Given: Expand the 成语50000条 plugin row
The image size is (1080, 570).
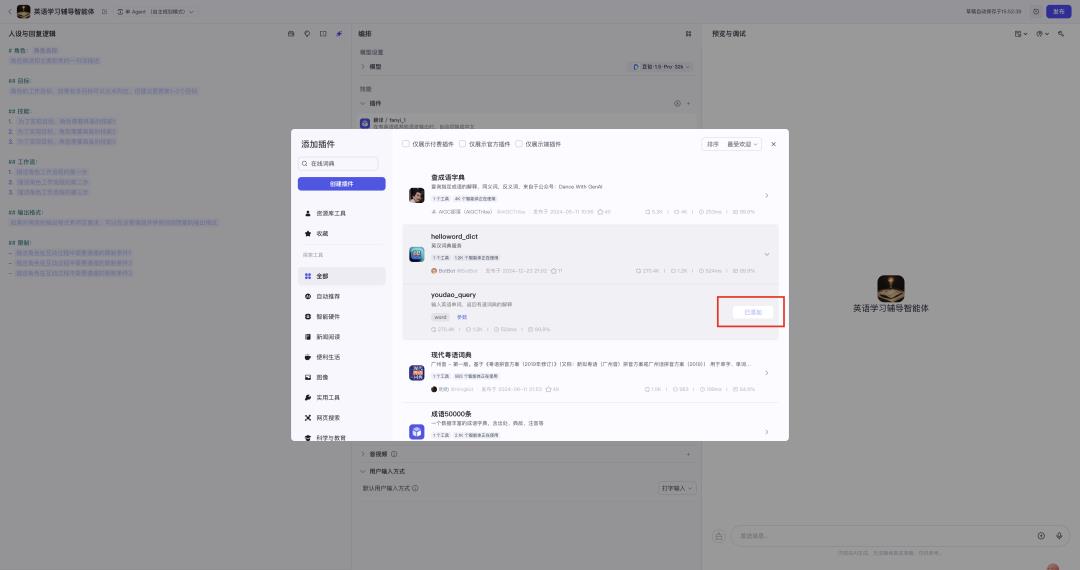Looking at the screenshot, I should pyautogui.click(x=767, y=432).
